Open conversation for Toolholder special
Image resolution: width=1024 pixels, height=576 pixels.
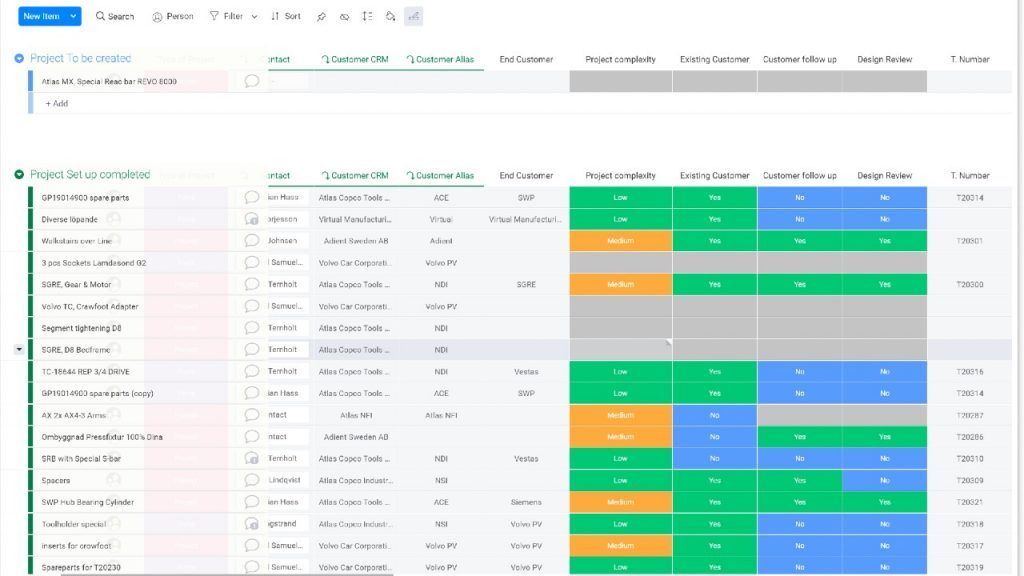[x=251, y=524]
